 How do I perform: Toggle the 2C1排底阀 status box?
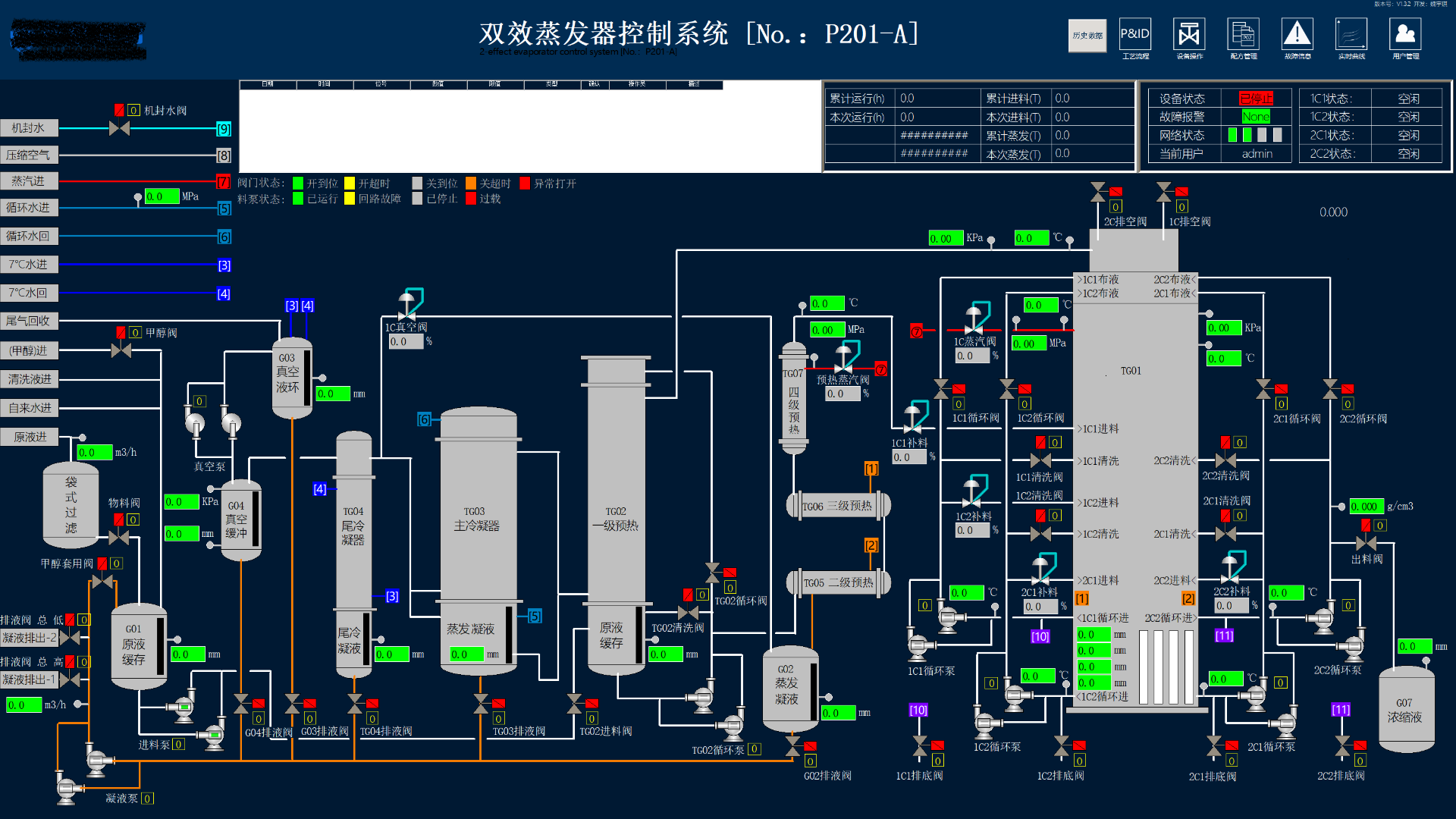(x=1231, y=761)
